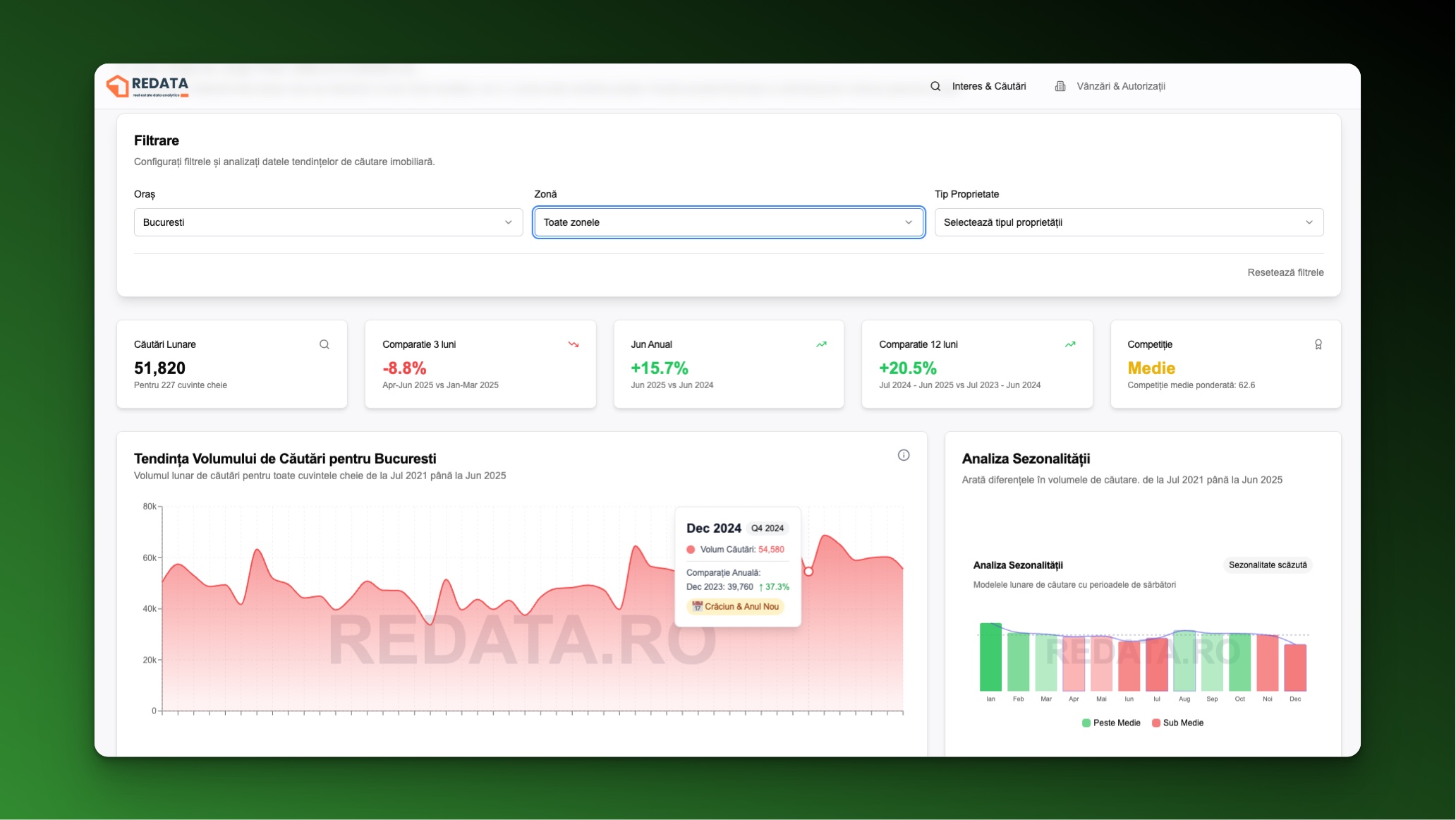This screenshot has height=820, width=1456.
Task: Open the info icon on the search volume chart
Action: point(903,455)
